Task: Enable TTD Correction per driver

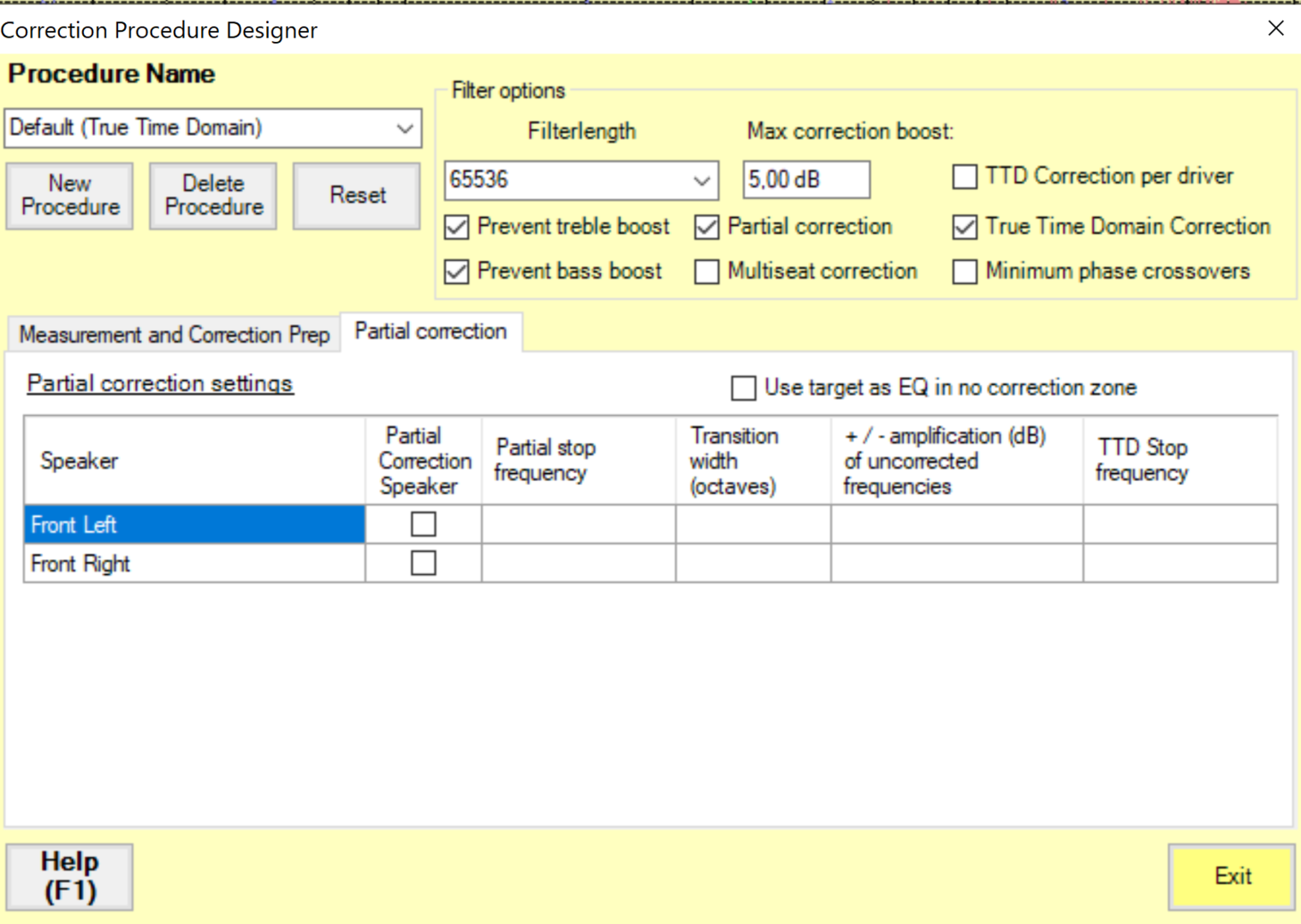Action: [x=965, y=177]
